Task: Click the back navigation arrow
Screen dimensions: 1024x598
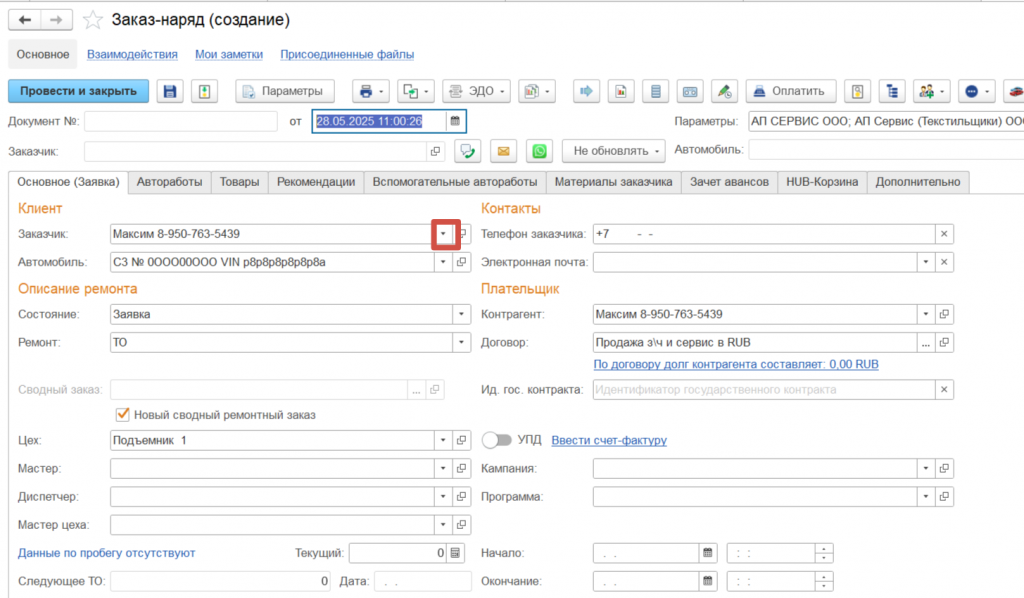Action: coord(25,20)
